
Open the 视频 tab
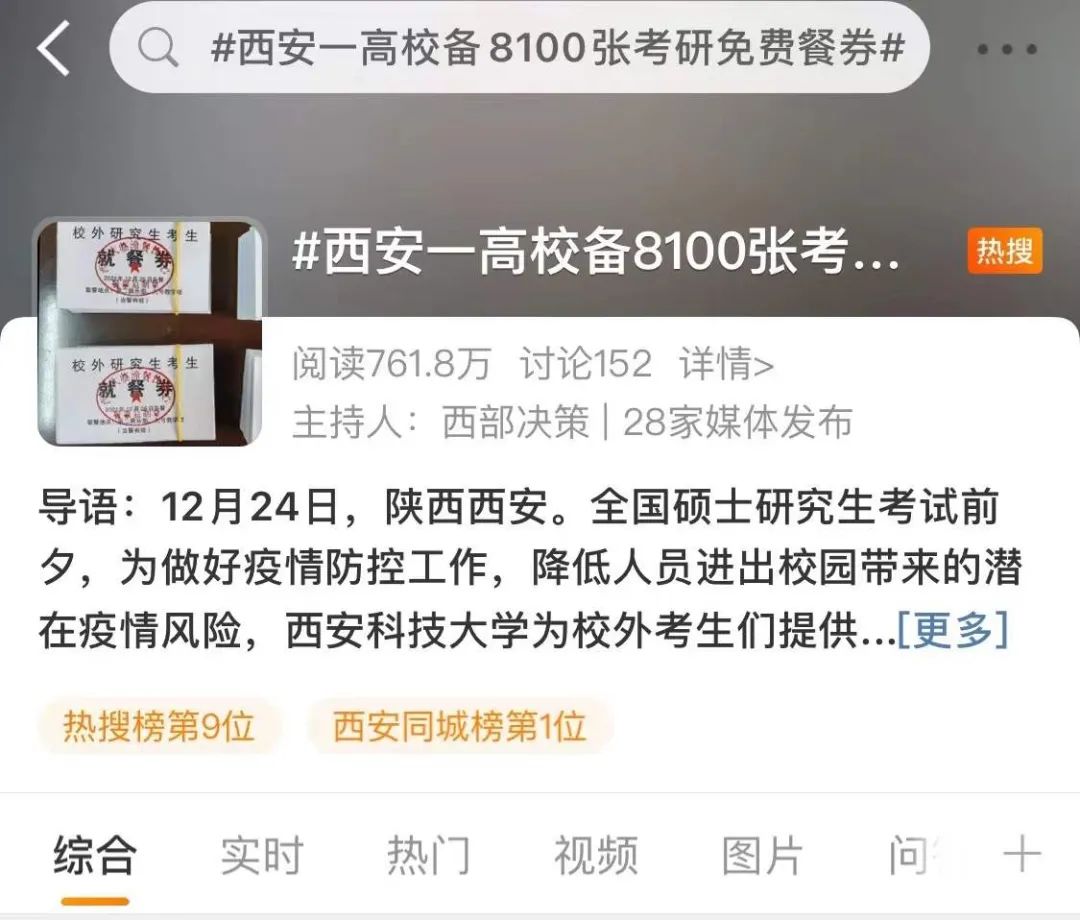coord(596,855)
